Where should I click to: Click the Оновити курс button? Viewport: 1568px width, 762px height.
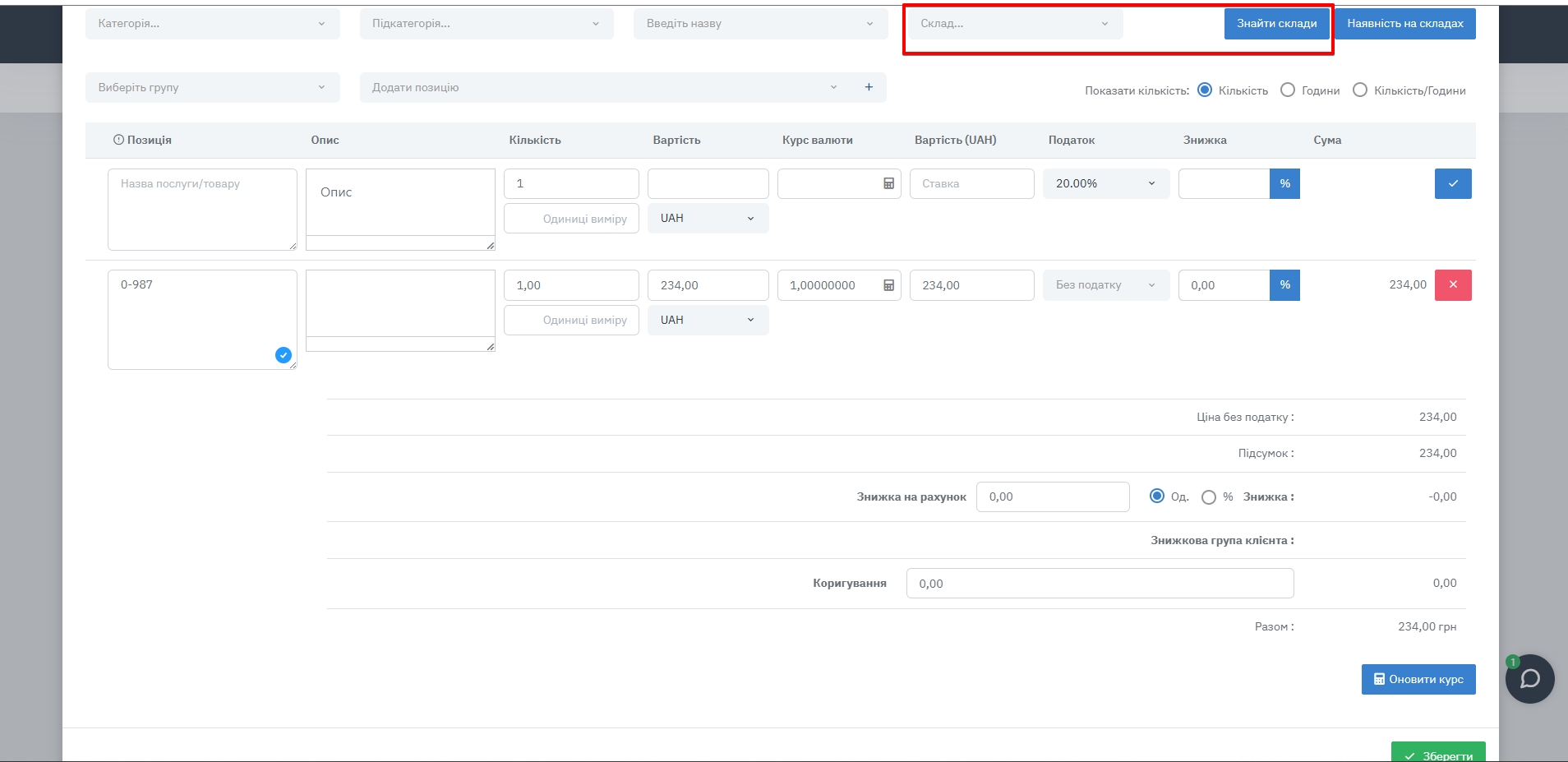click(1418, 680)
